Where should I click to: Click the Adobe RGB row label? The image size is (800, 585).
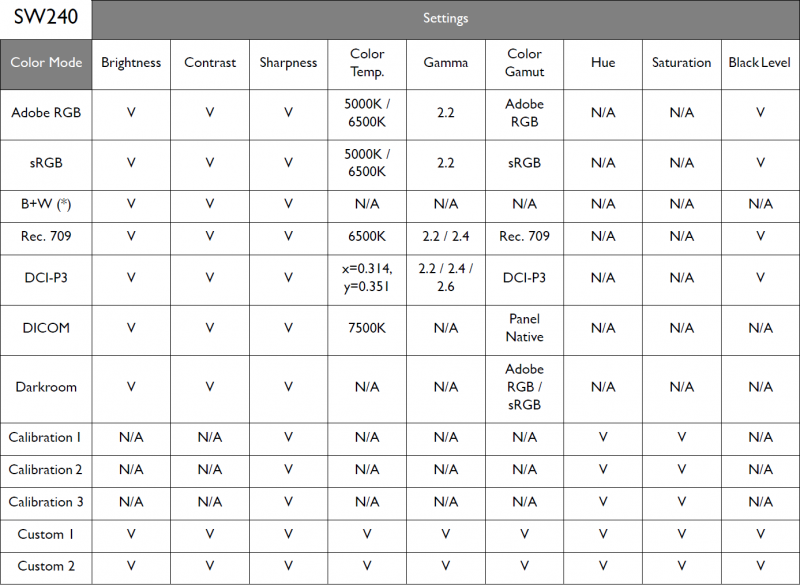(46, 113)
